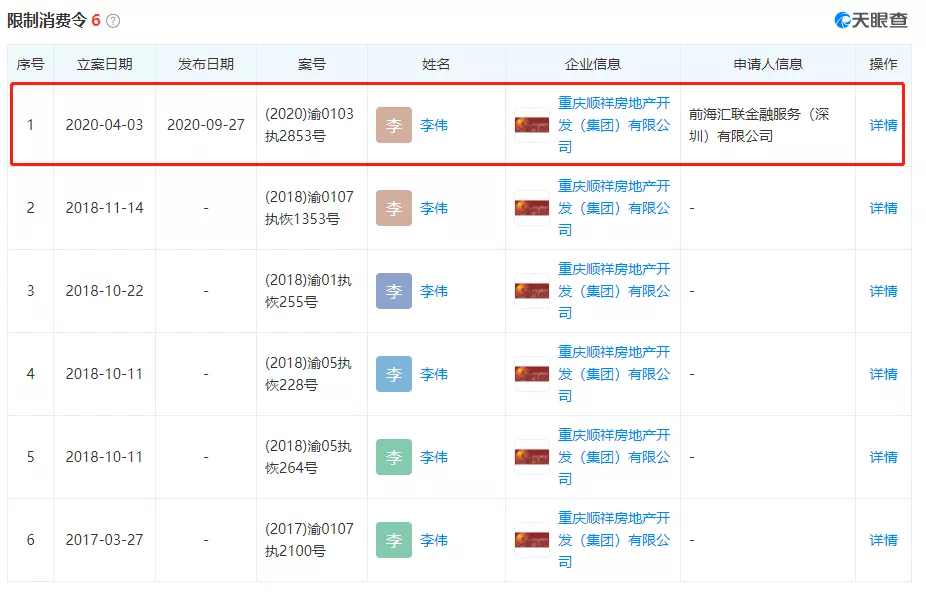Open 详情 for case 执2853号
This screenshot has height=609, width=926.
pos(883,125)
